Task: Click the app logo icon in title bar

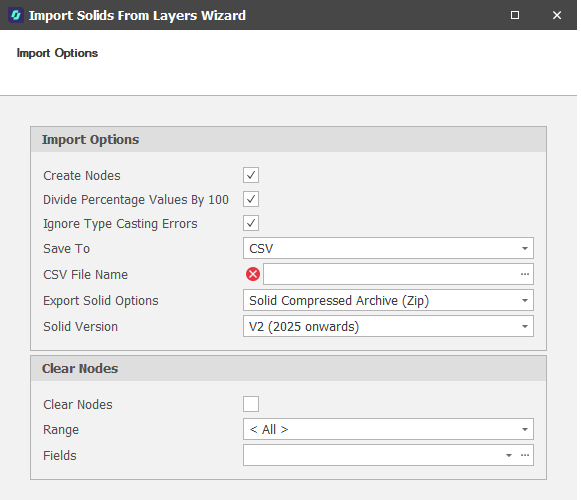Action: coord(16,15)
